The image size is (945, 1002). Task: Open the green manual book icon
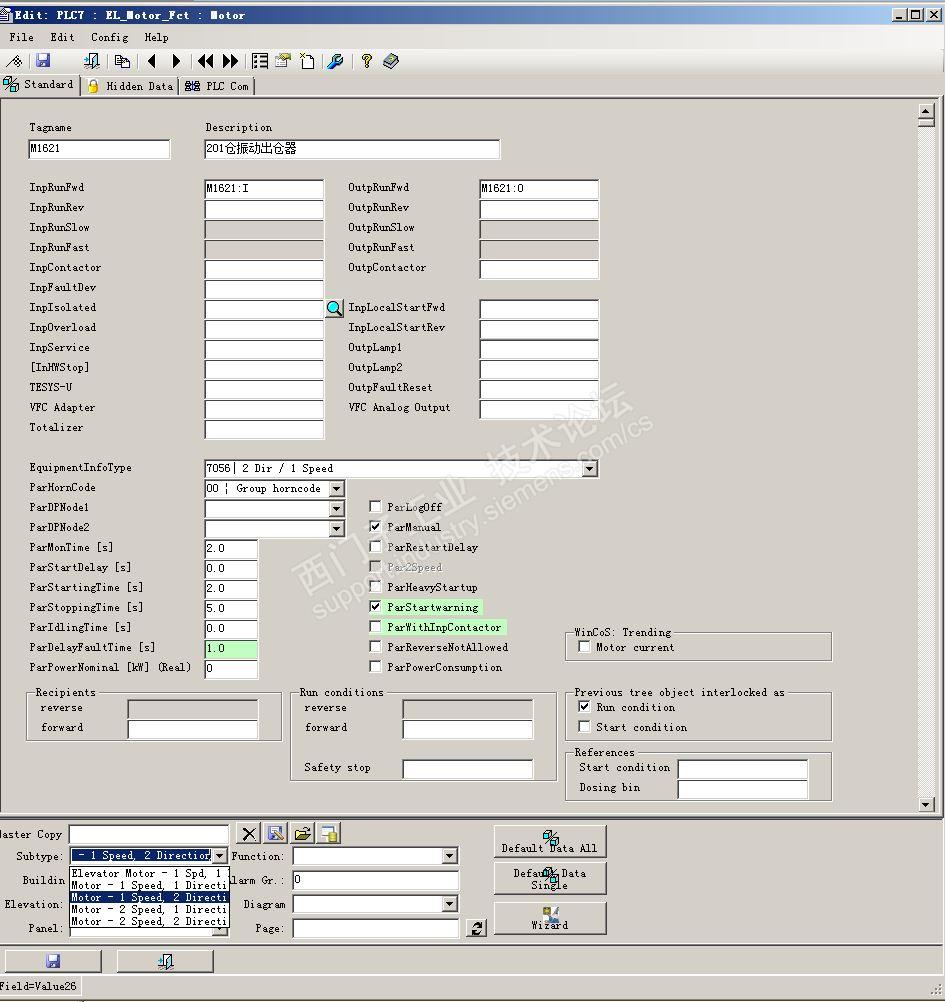tap(391, 61)
